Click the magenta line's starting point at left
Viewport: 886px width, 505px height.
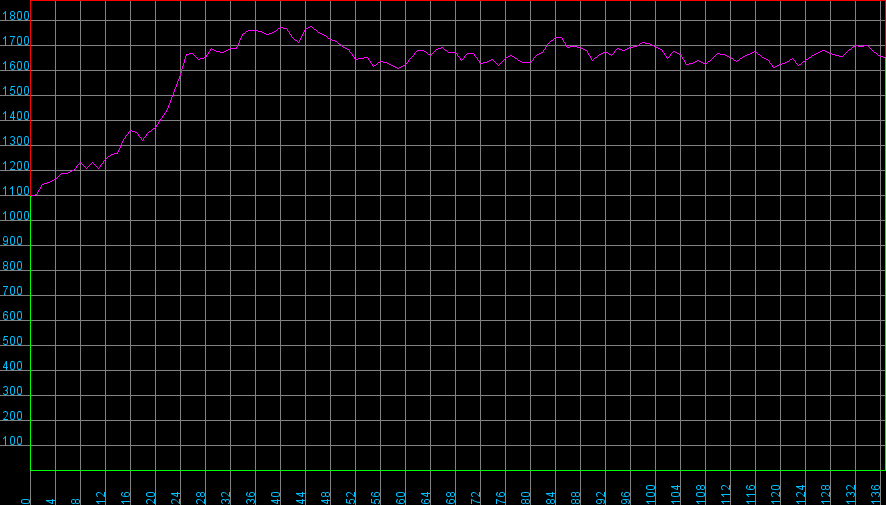[32, 195]
